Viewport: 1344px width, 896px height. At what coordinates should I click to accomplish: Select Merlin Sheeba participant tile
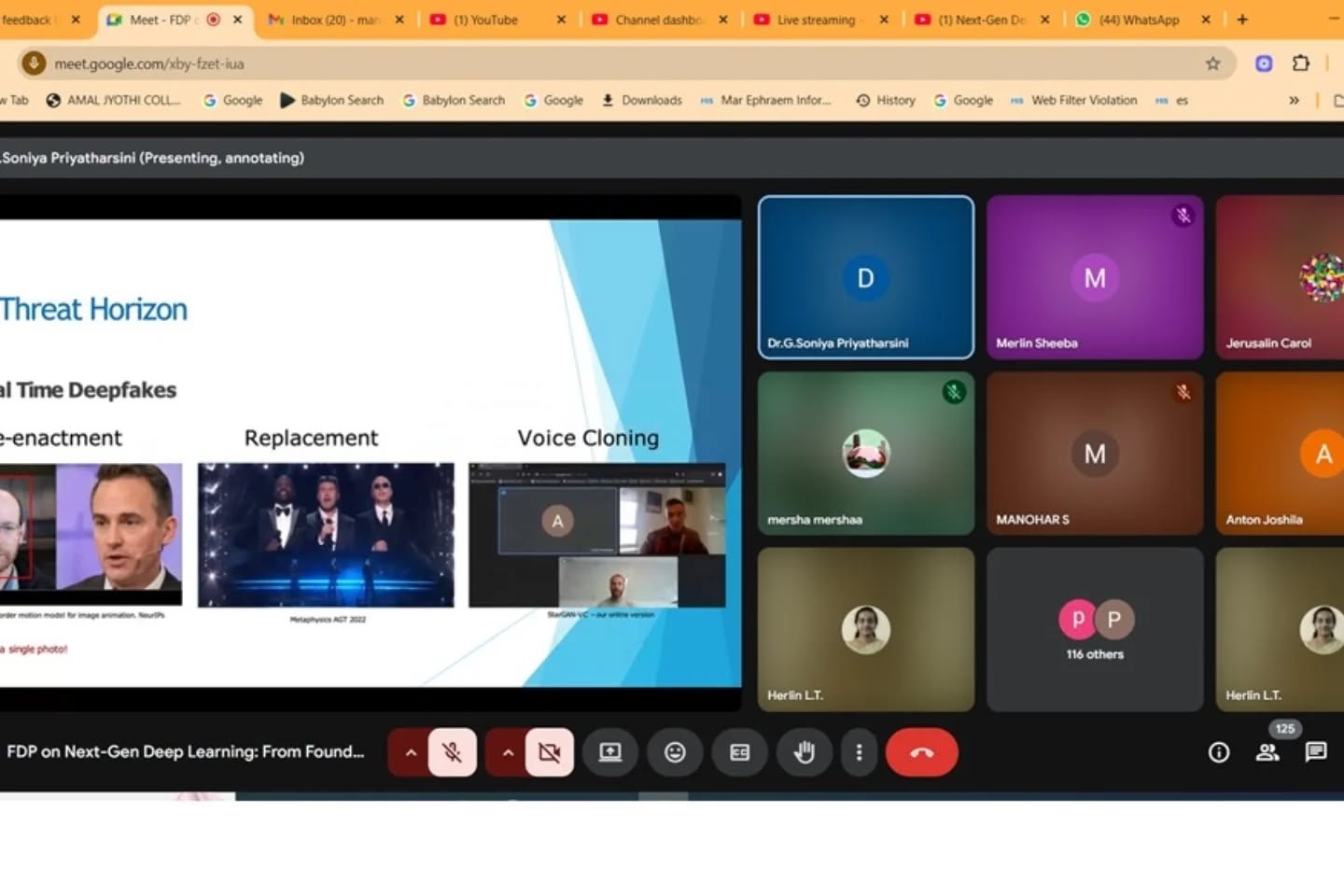coord(1095,277)
